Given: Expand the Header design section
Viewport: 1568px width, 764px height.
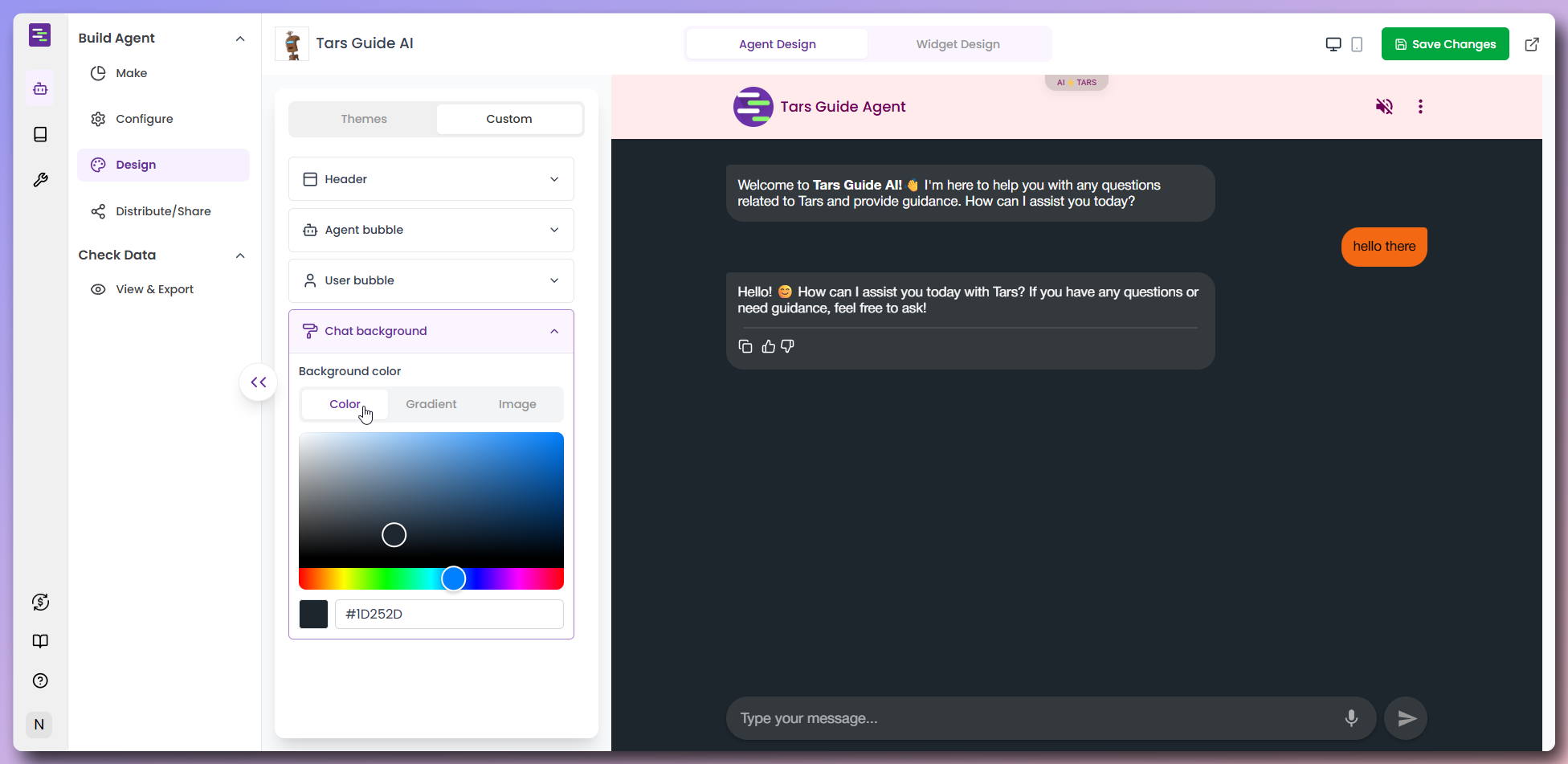Looking at the screenshot, I should coord(431,178).
